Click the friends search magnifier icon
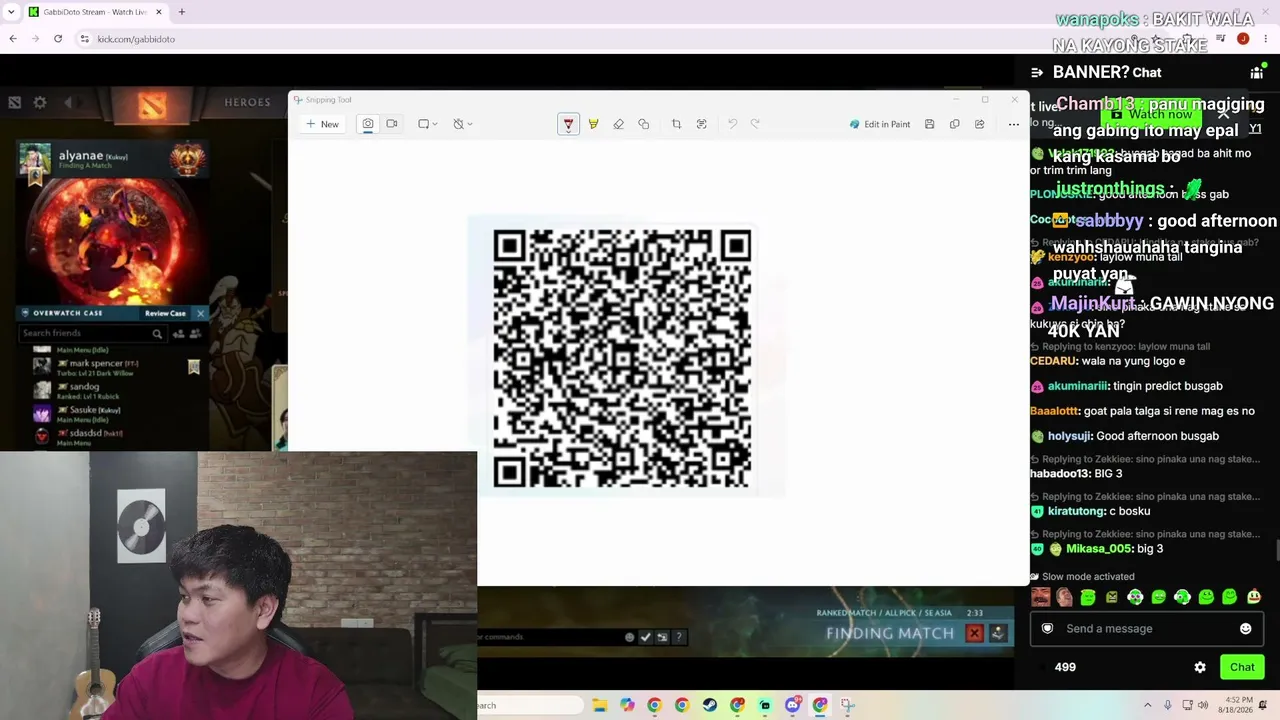The height and width of the screenshot is (720, 1280). point(157,334)
